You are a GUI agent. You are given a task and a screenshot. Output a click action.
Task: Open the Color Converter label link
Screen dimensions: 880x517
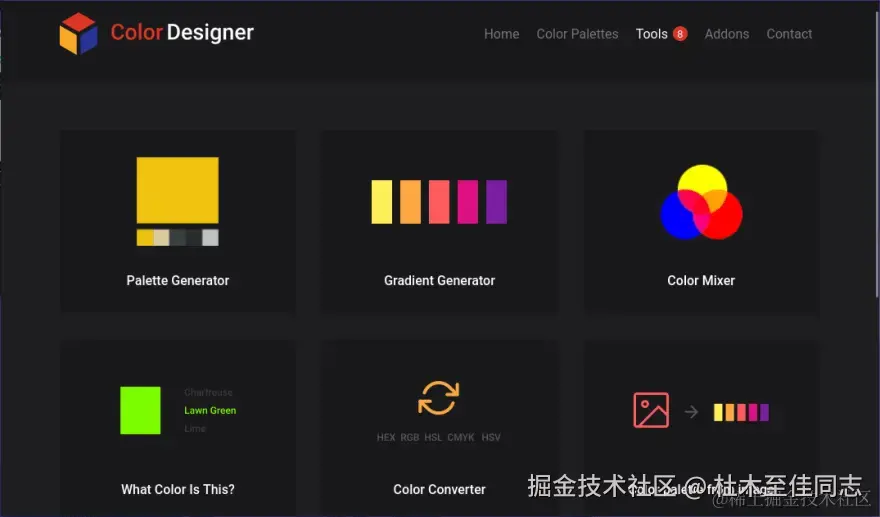(x=439, y=489)
